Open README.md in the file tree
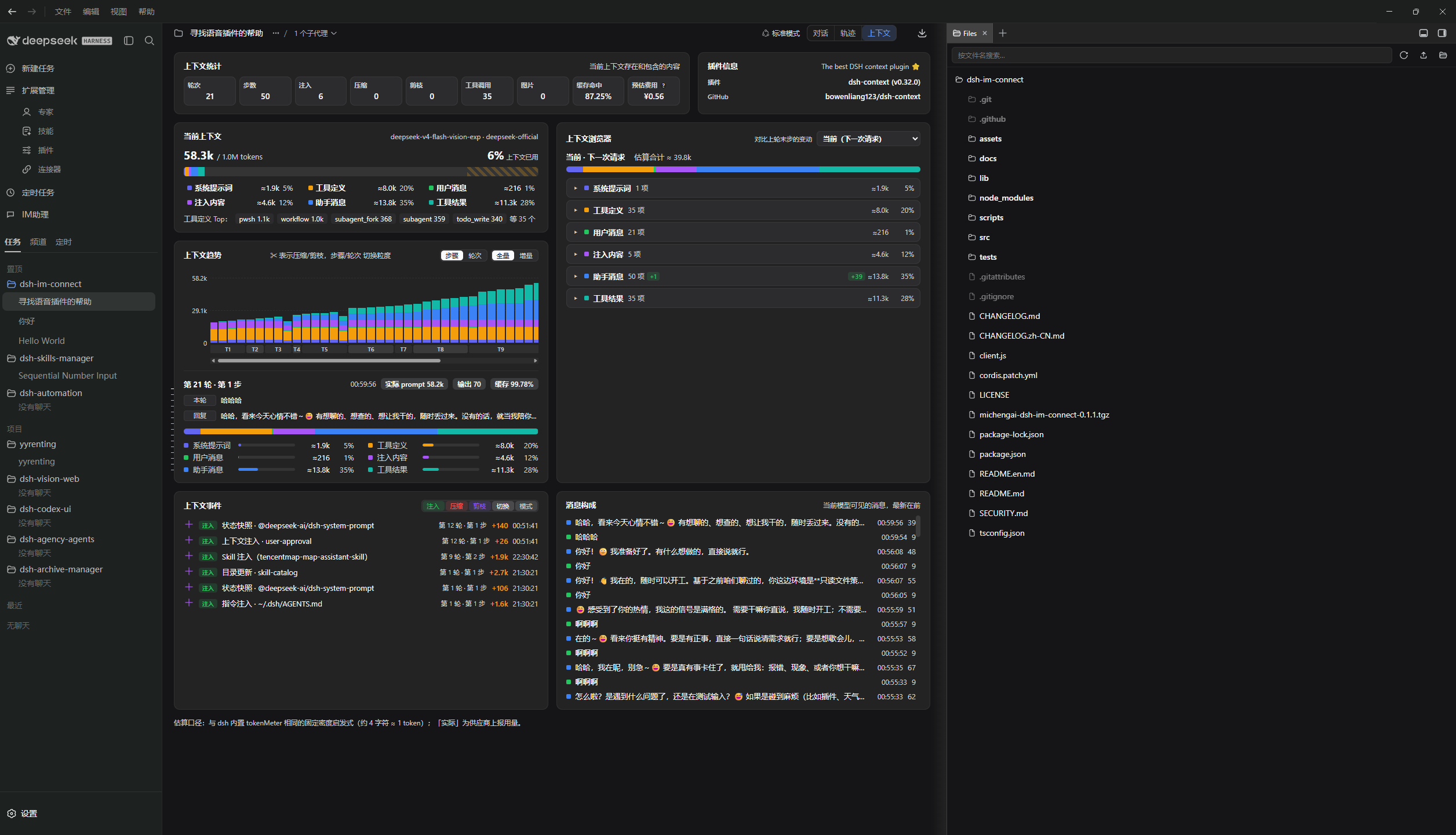Image resolution: width=1456 pixels, height=835 pixels. coord(1001,493)
